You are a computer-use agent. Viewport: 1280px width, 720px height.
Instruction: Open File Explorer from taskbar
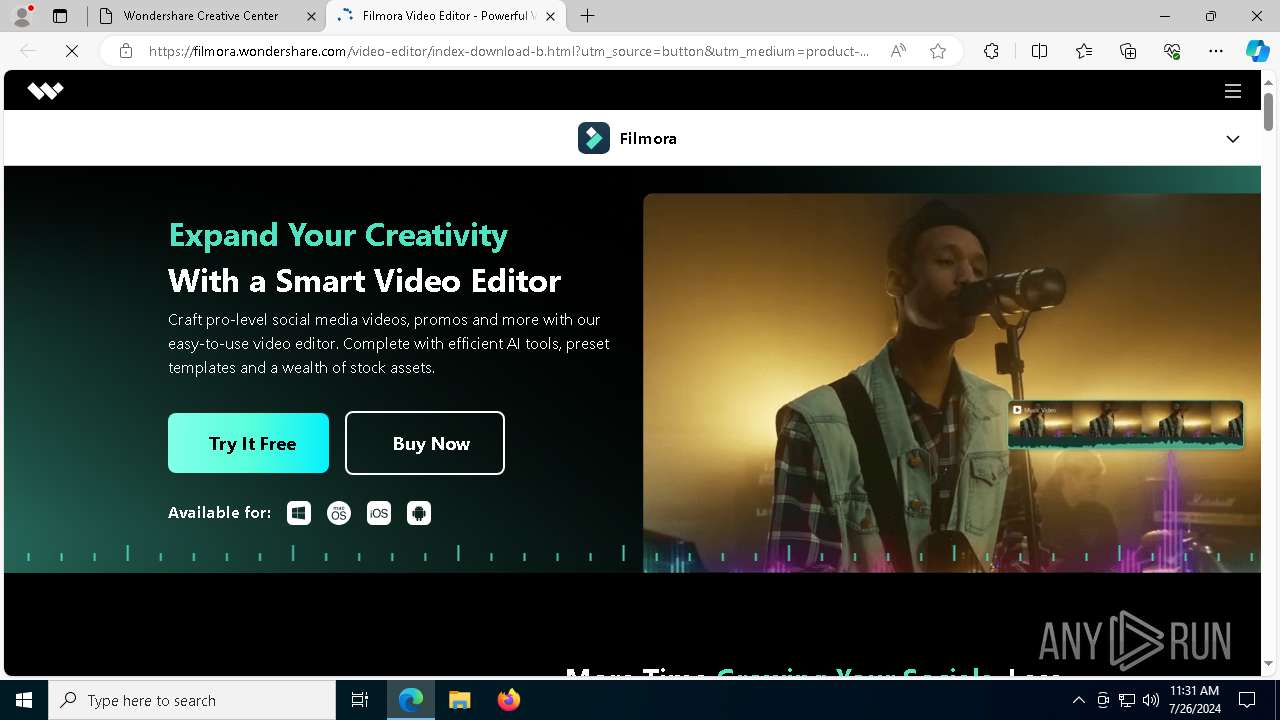pyautogui.click(x=459, y=700)
